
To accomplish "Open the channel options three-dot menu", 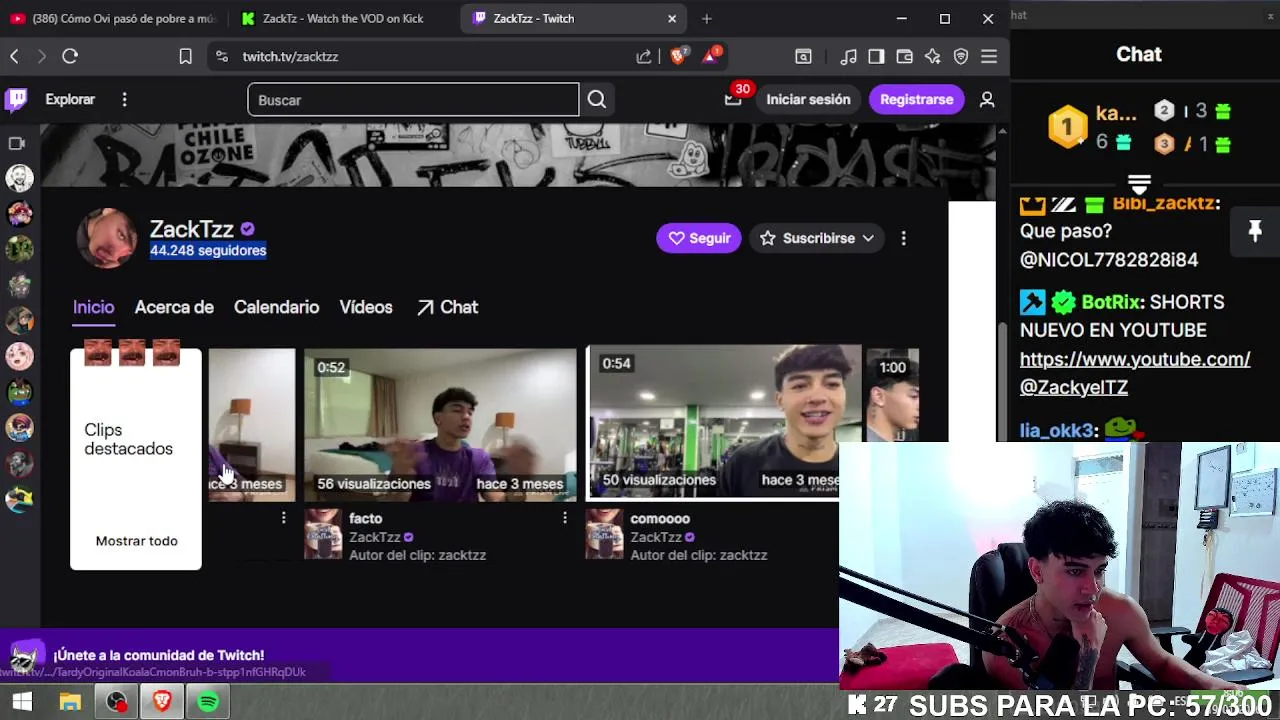I will pos(903,238).
